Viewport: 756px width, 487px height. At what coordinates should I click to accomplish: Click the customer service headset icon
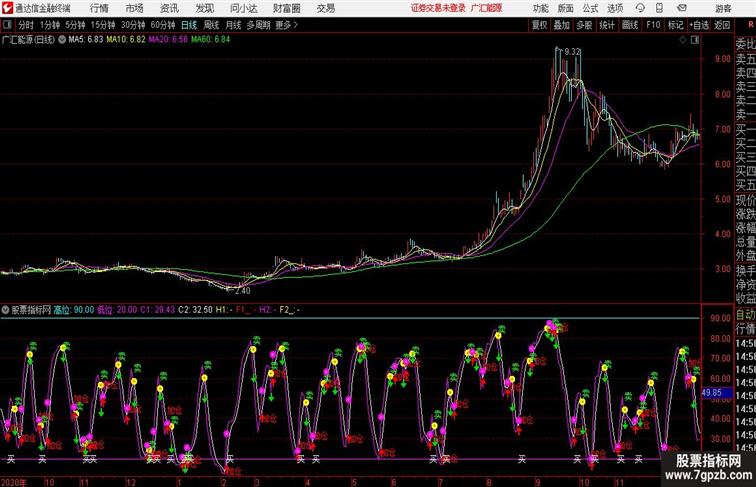(x=640, y=8)
